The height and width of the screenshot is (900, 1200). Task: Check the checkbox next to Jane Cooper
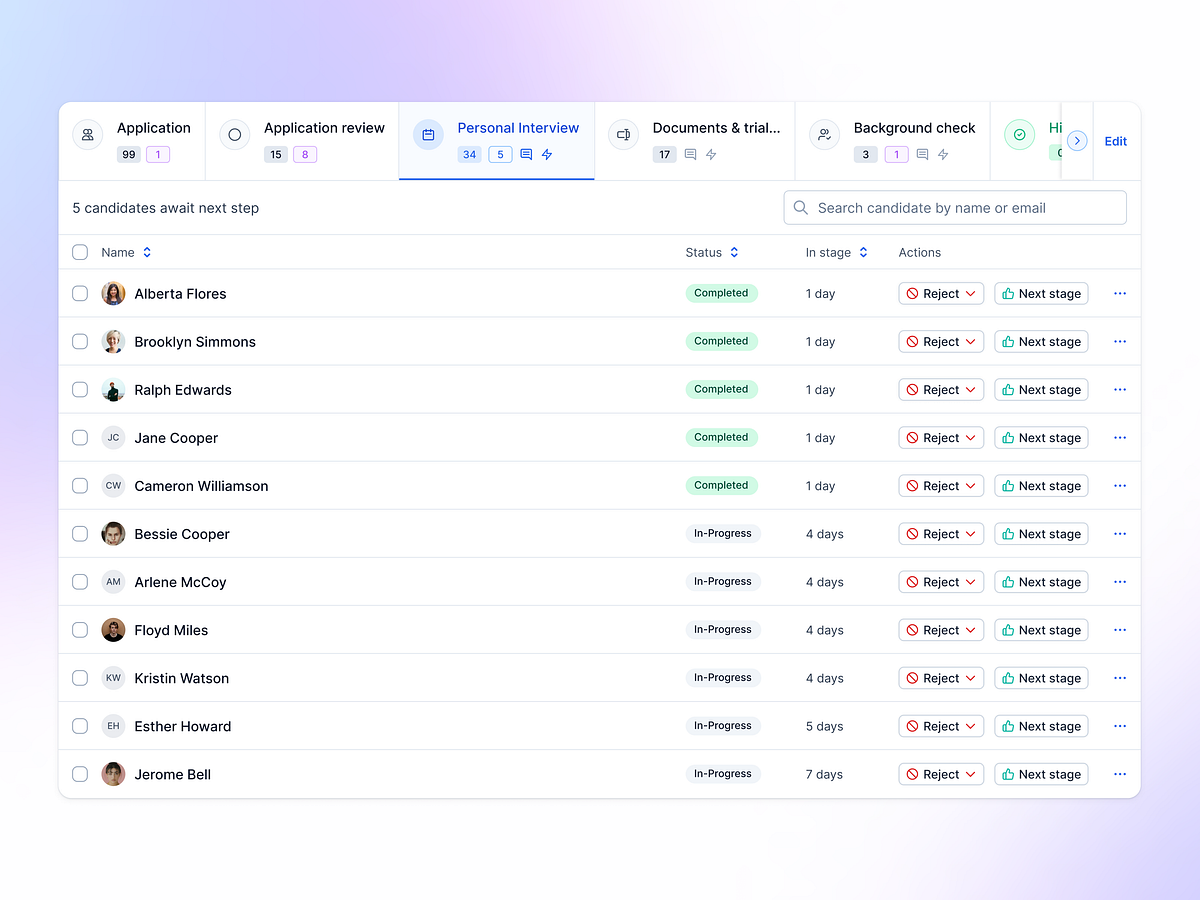80,438
